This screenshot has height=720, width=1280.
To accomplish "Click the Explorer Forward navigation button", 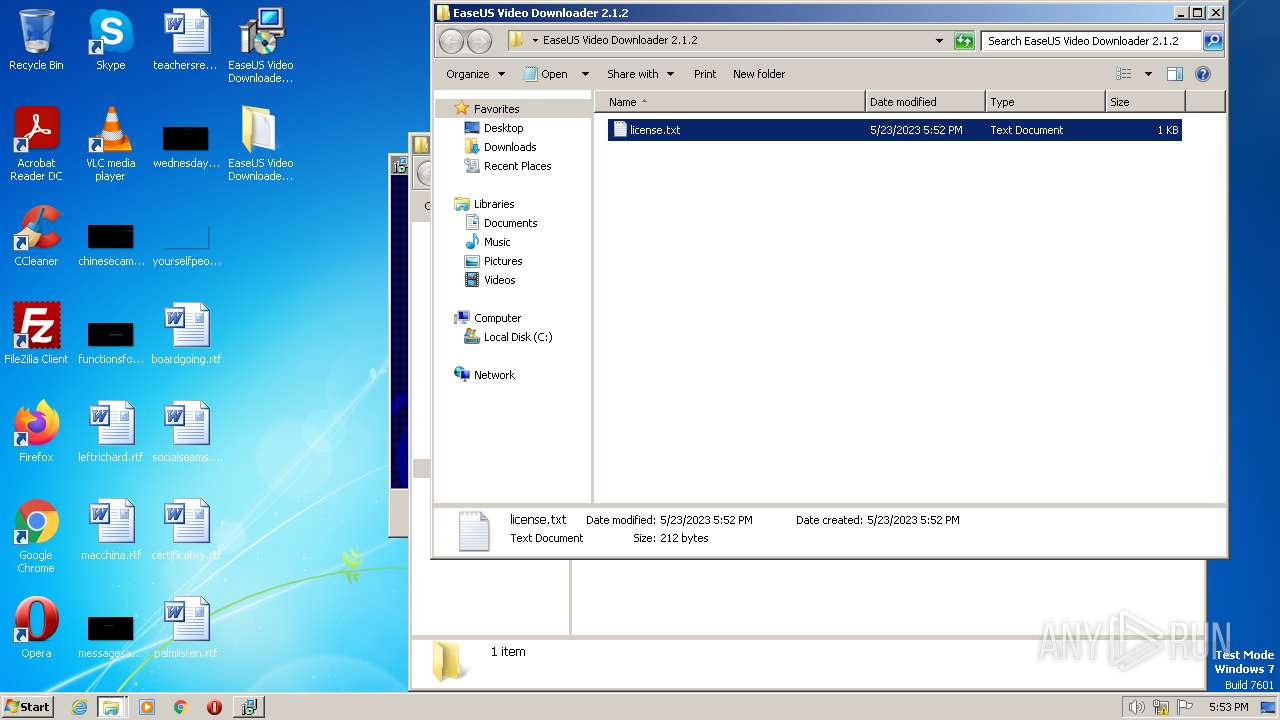I will [480, 41].
